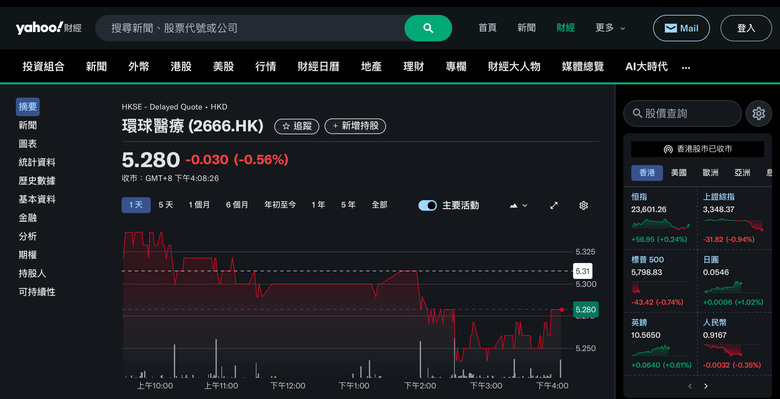This screenshot has width=780, height=399.
Task: Go to previous markets with left arrow
Action: tap(690, 386)
